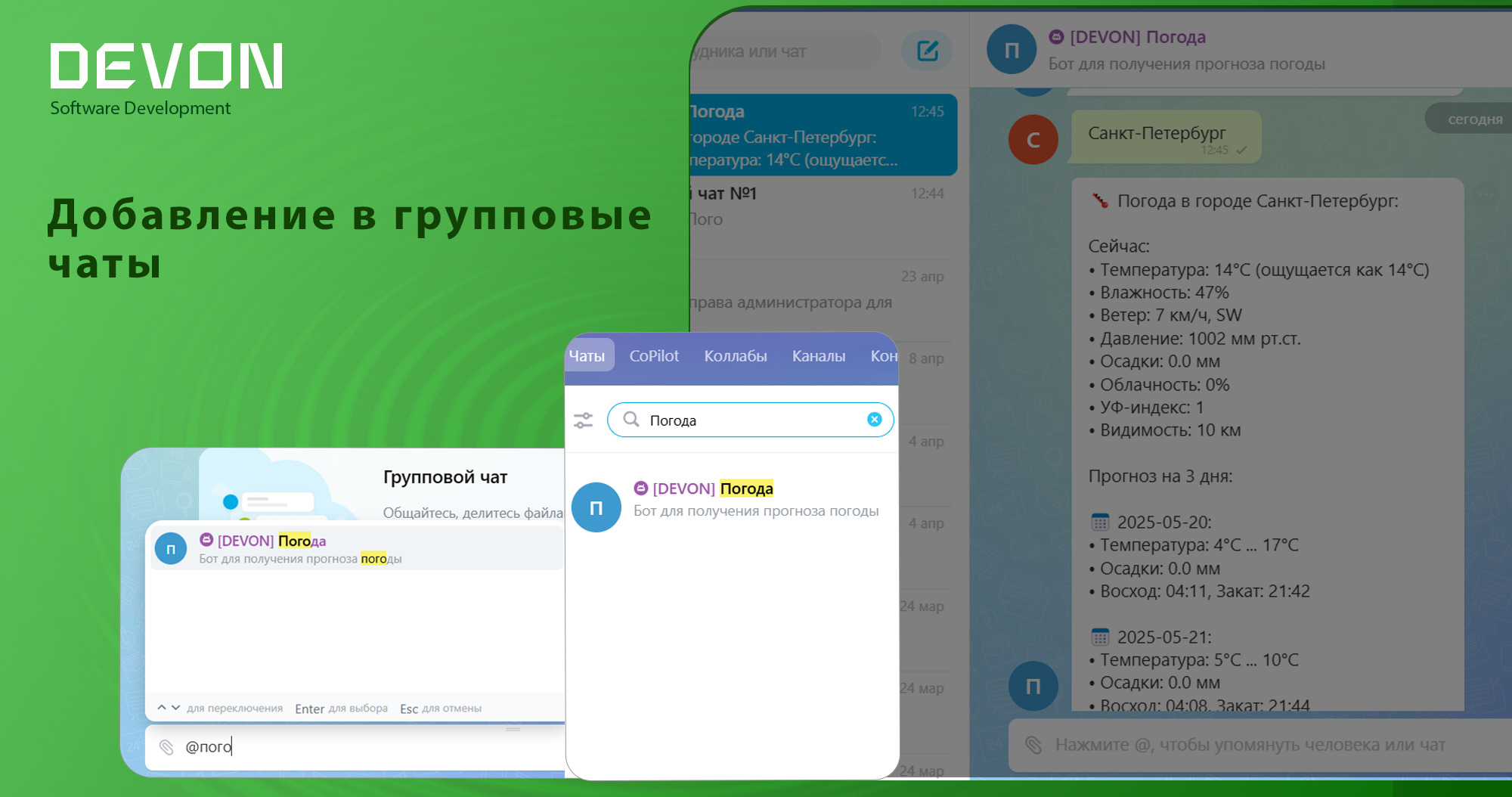Open the 'Погода' chat from 12:45
Image resolution: width=1512 pixels, height=797 pixels.
(x=823, y=135)
